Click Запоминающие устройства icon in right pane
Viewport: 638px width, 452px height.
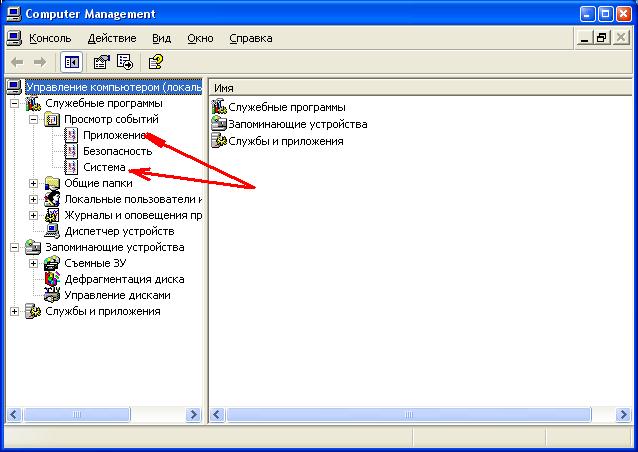pos(219,124)
